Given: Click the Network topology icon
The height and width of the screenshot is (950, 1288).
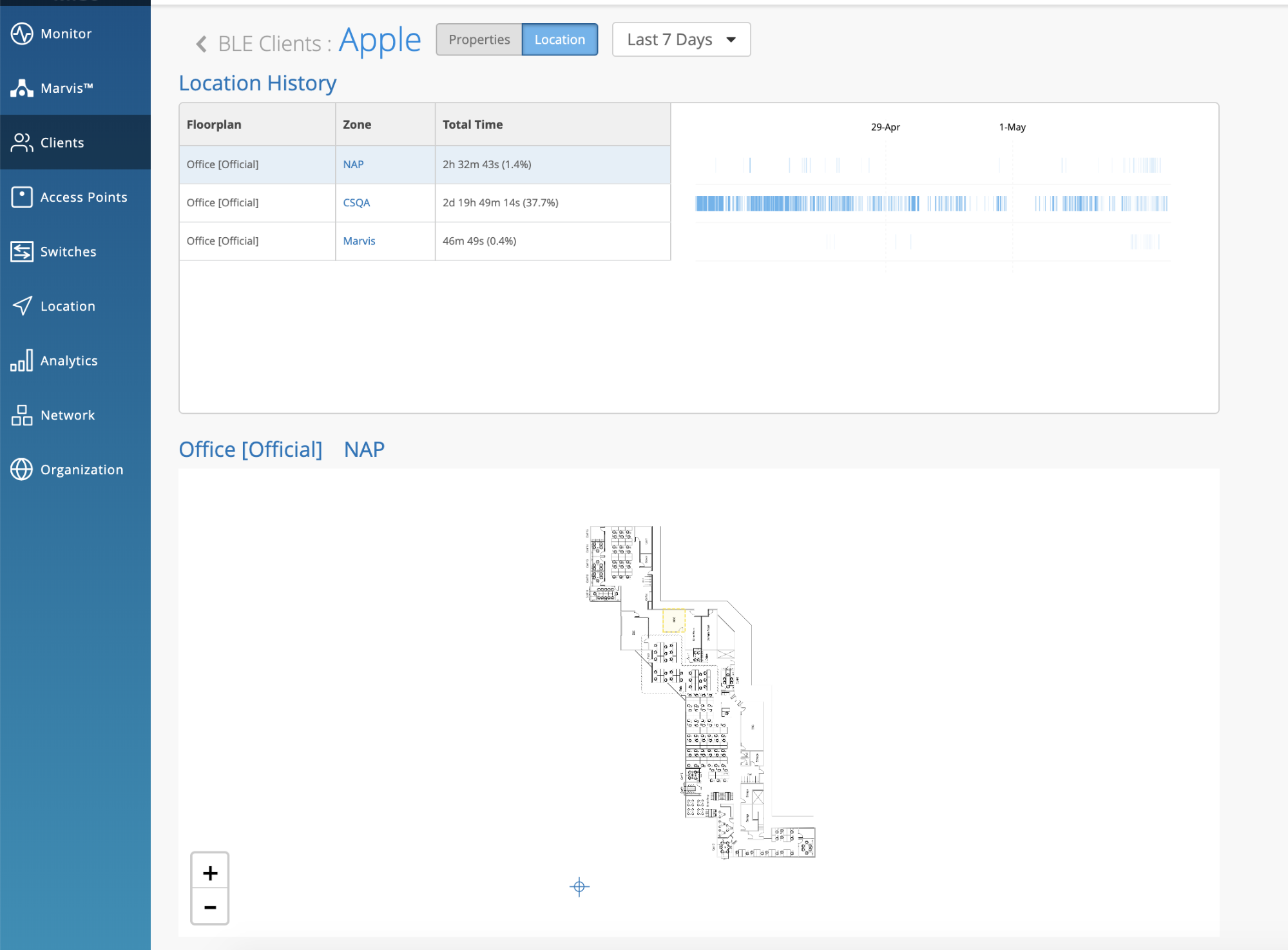Looking at the screenshot, I should 22,416.
